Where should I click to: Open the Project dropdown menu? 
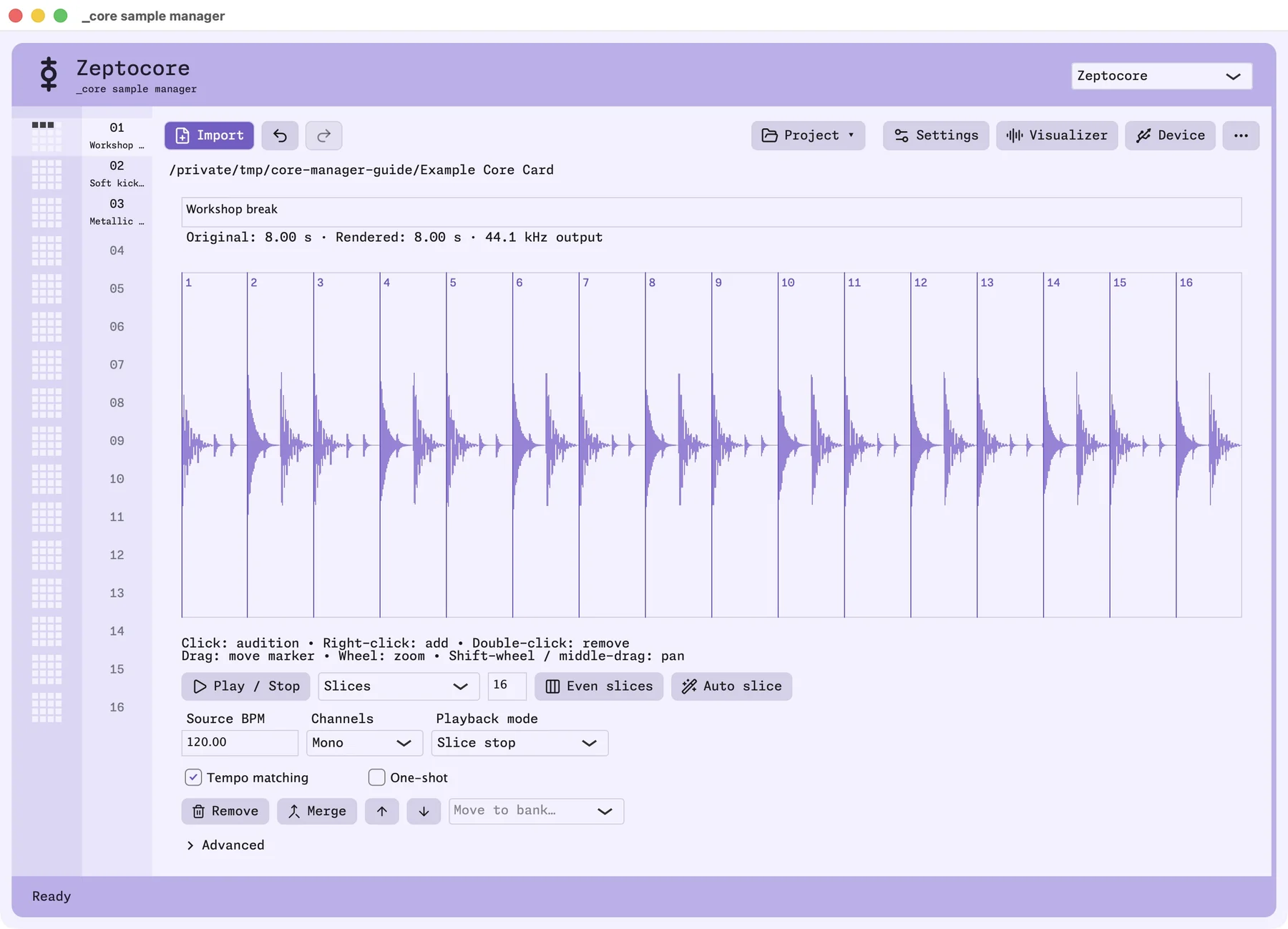pyautogui.click(x=808, y=135)
